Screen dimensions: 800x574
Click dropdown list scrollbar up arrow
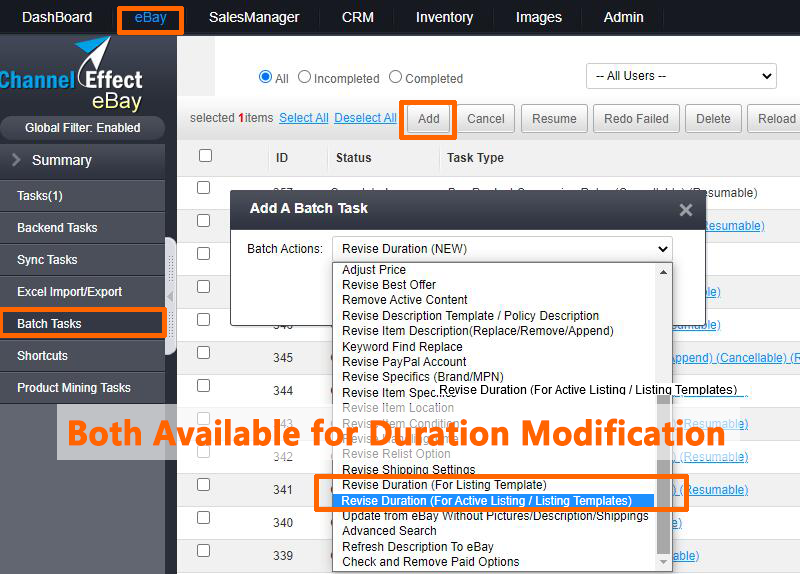[663, 272]
